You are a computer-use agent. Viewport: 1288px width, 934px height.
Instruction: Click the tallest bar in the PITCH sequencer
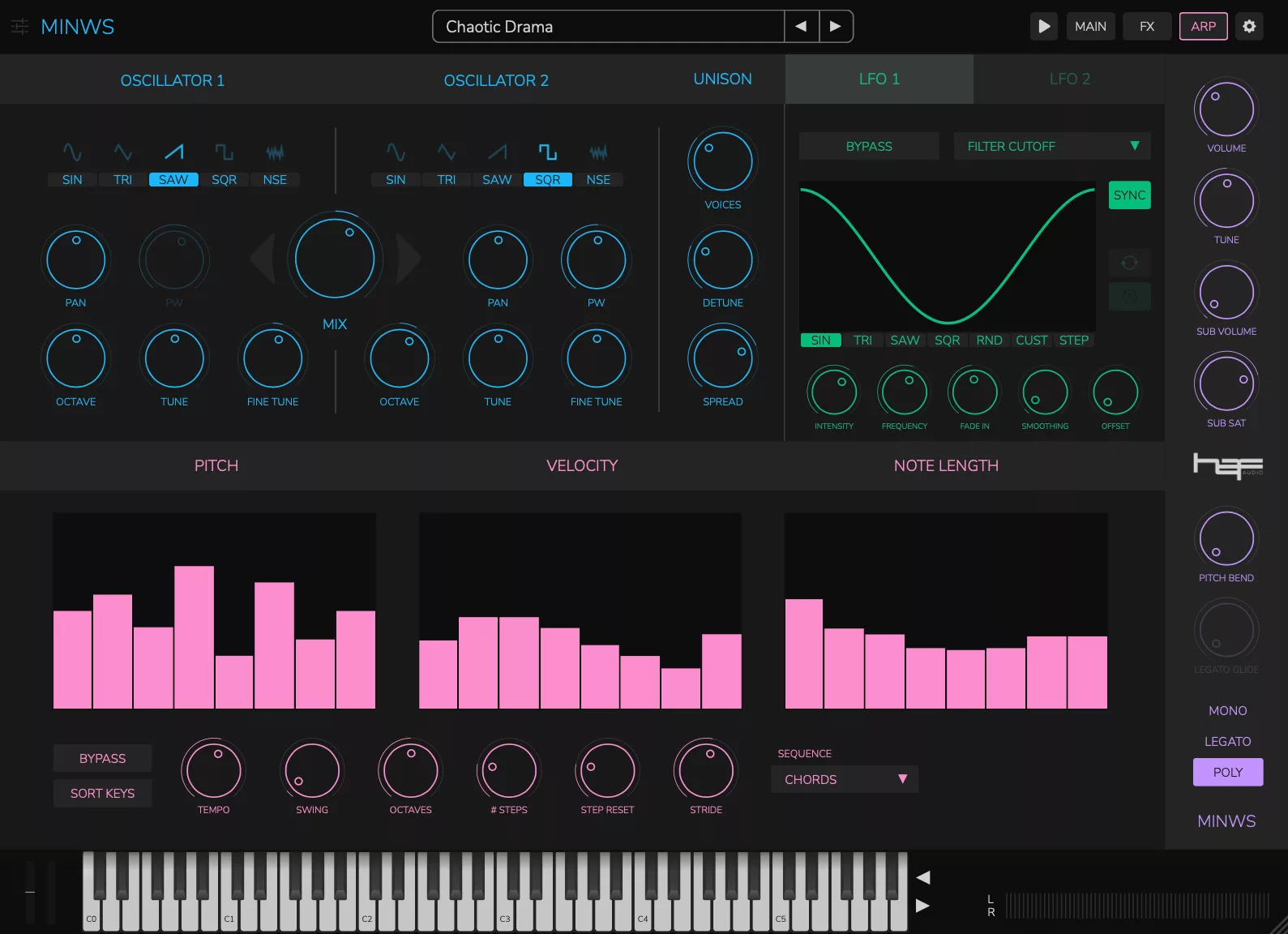195,637
